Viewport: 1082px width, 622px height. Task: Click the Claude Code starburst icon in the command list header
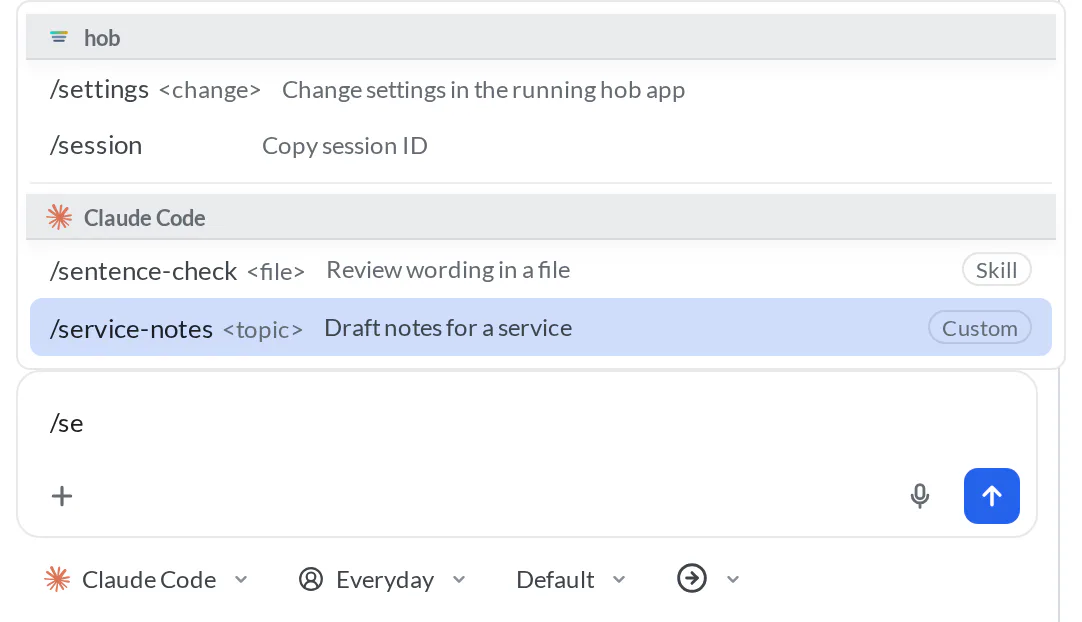click(x=59, y=217)
